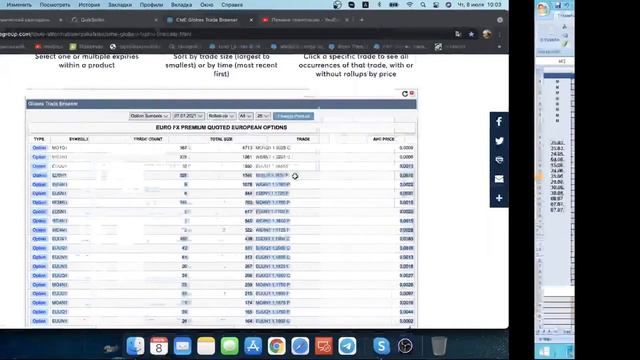
Task: Click the blue Change Product button
Action: click(x=293, y=116)
